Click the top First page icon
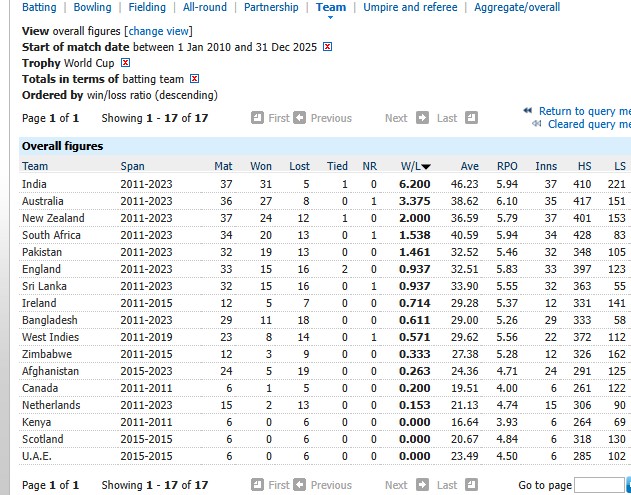Screen dimensions: 631x495 pyautogui.click(x=257, y=118)
